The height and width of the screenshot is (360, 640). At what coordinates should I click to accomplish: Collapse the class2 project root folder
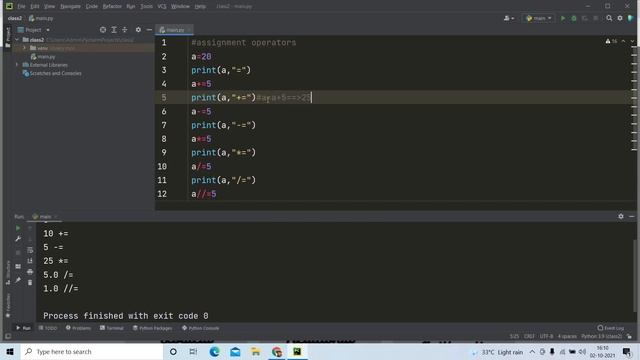coord(17,40)
